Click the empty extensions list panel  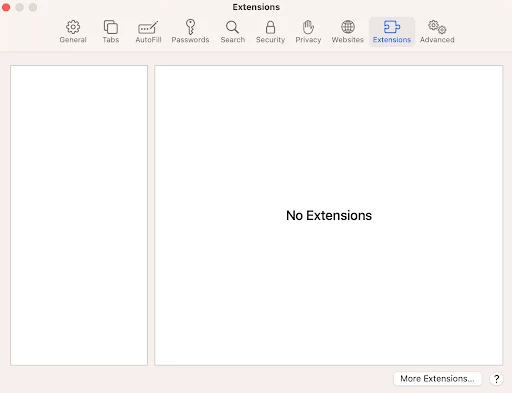[79, 215]
